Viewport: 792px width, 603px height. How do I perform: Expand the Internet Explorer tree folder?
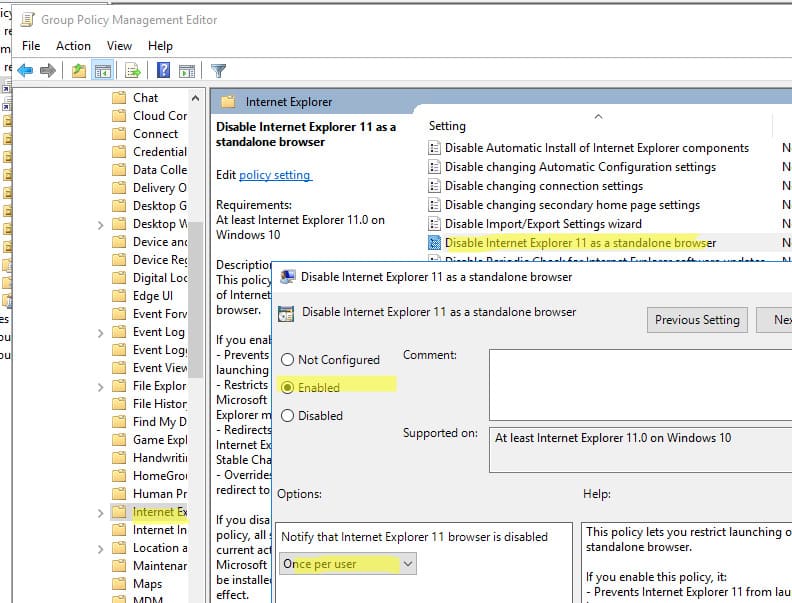point(101,513)
